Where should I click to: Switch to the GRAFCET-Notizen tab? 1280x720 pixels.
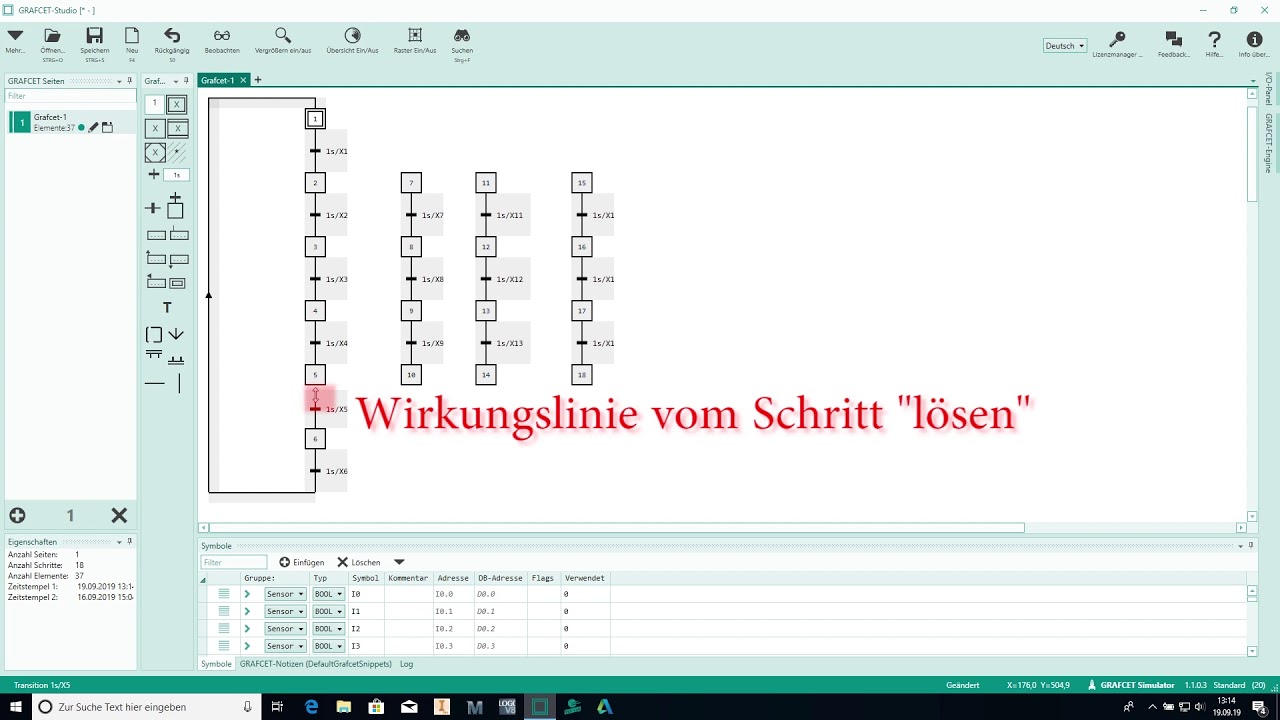(316, 664)
